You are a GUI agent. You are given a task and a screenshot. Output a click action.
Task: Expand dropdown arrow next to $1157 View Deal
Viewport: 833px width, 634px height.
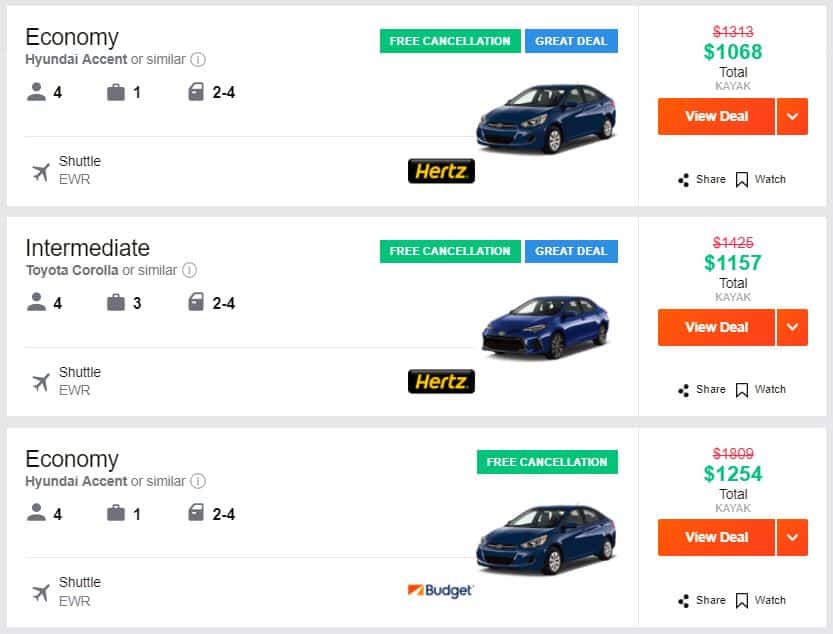tap(792, 327)
